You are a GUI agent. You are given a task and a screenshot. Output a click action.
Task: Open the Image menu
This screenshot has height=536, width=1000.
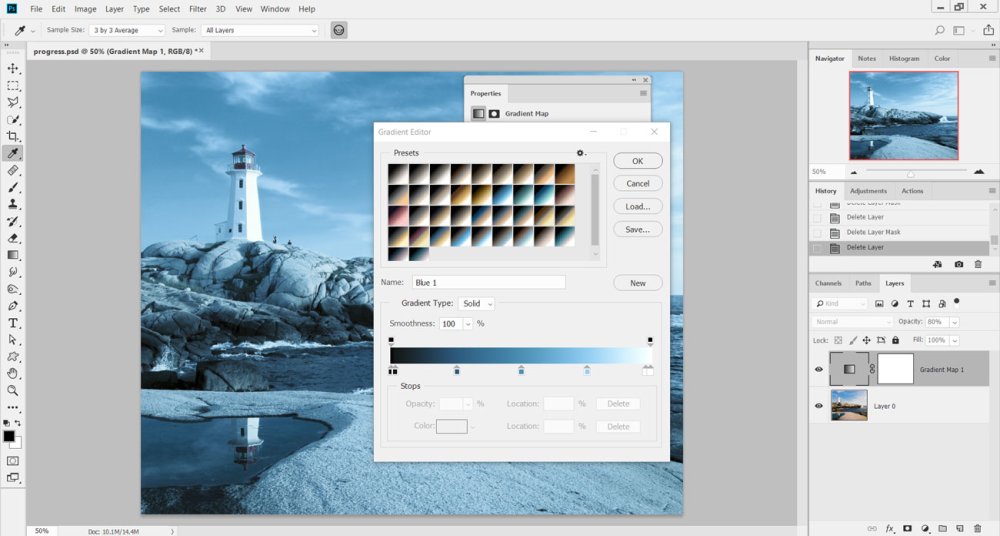point(85,9)
